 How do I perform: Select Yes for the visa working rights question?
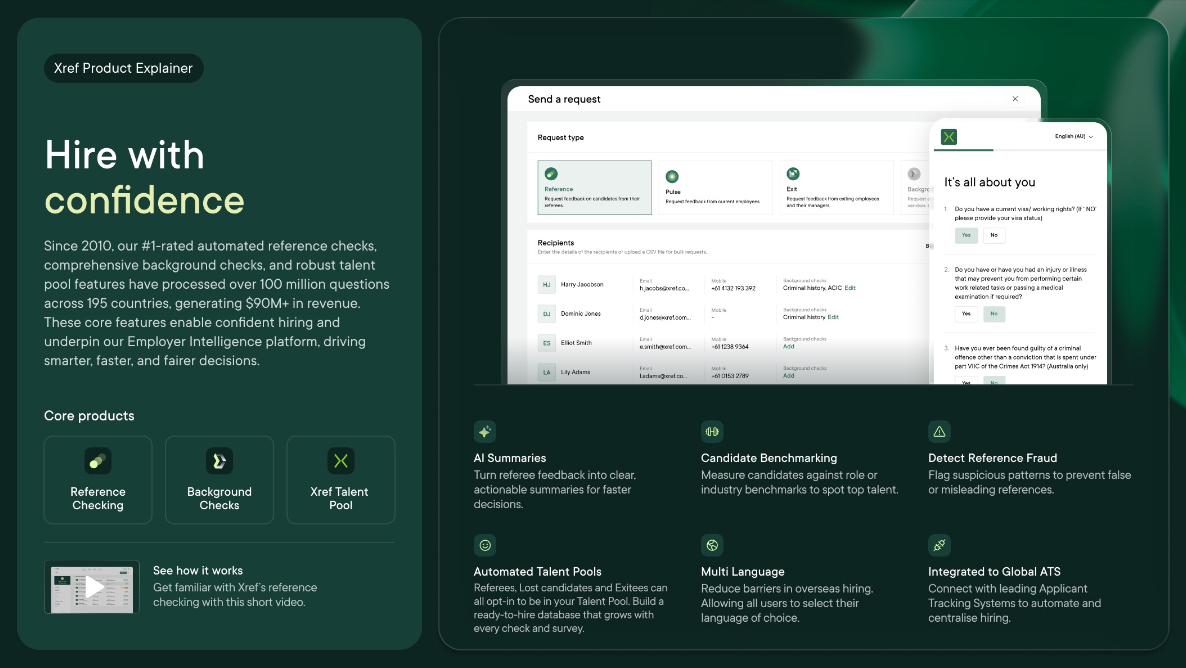pyautogui.click(x=966, y=235)
